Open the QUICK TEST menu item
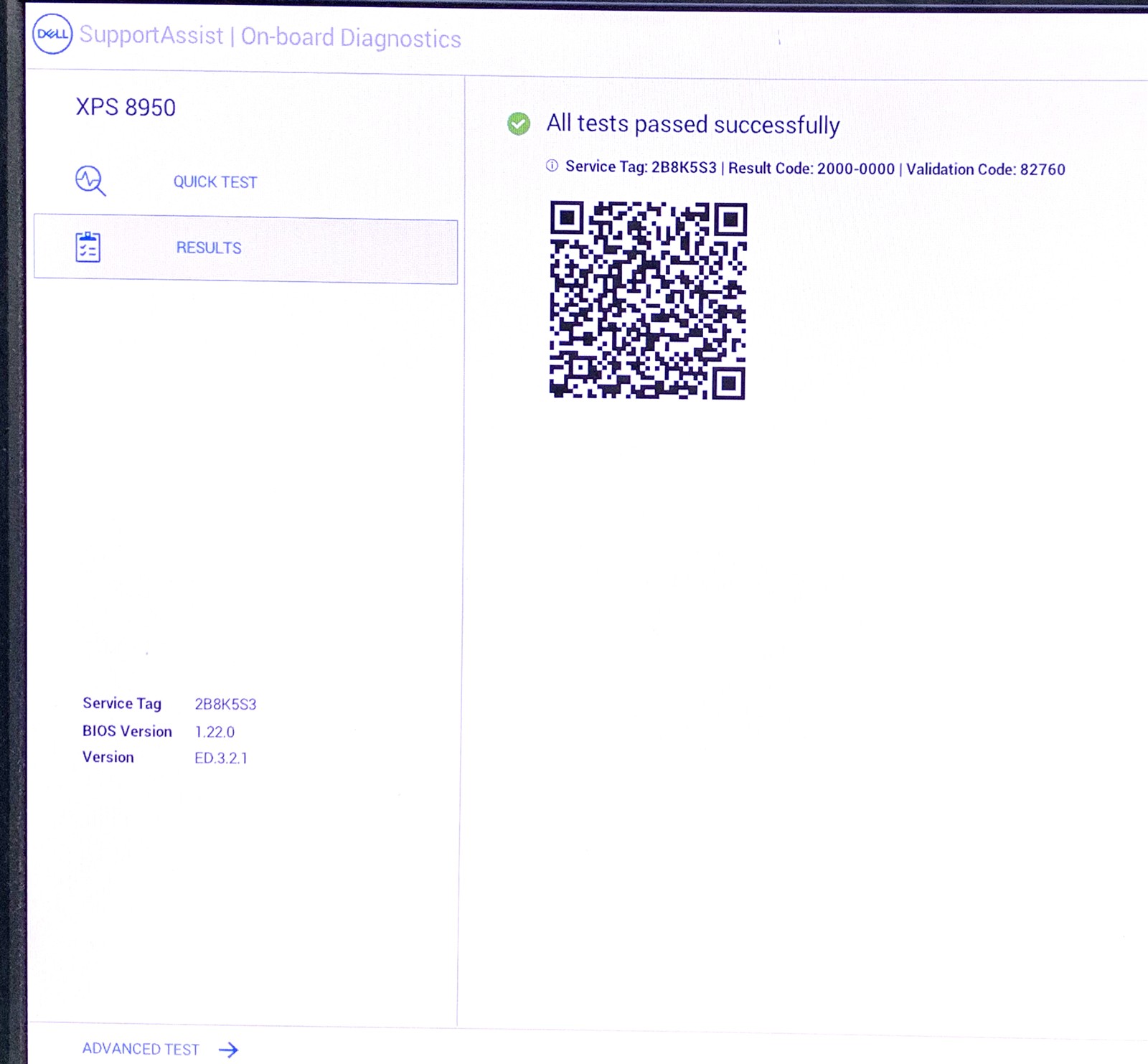 click(215, 182)
